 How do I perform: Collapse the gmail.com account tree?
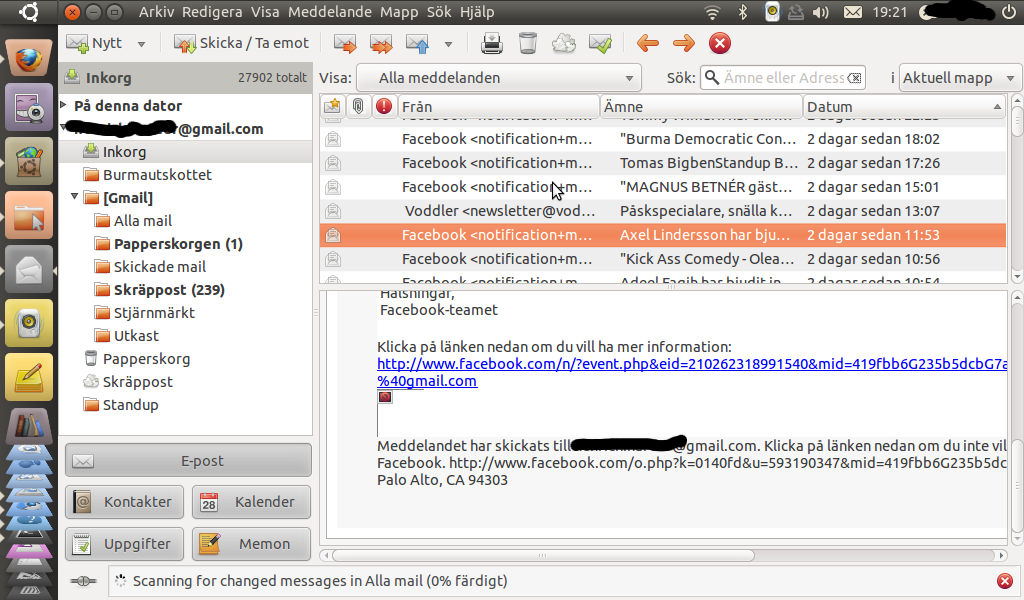[x=64, y=128]
